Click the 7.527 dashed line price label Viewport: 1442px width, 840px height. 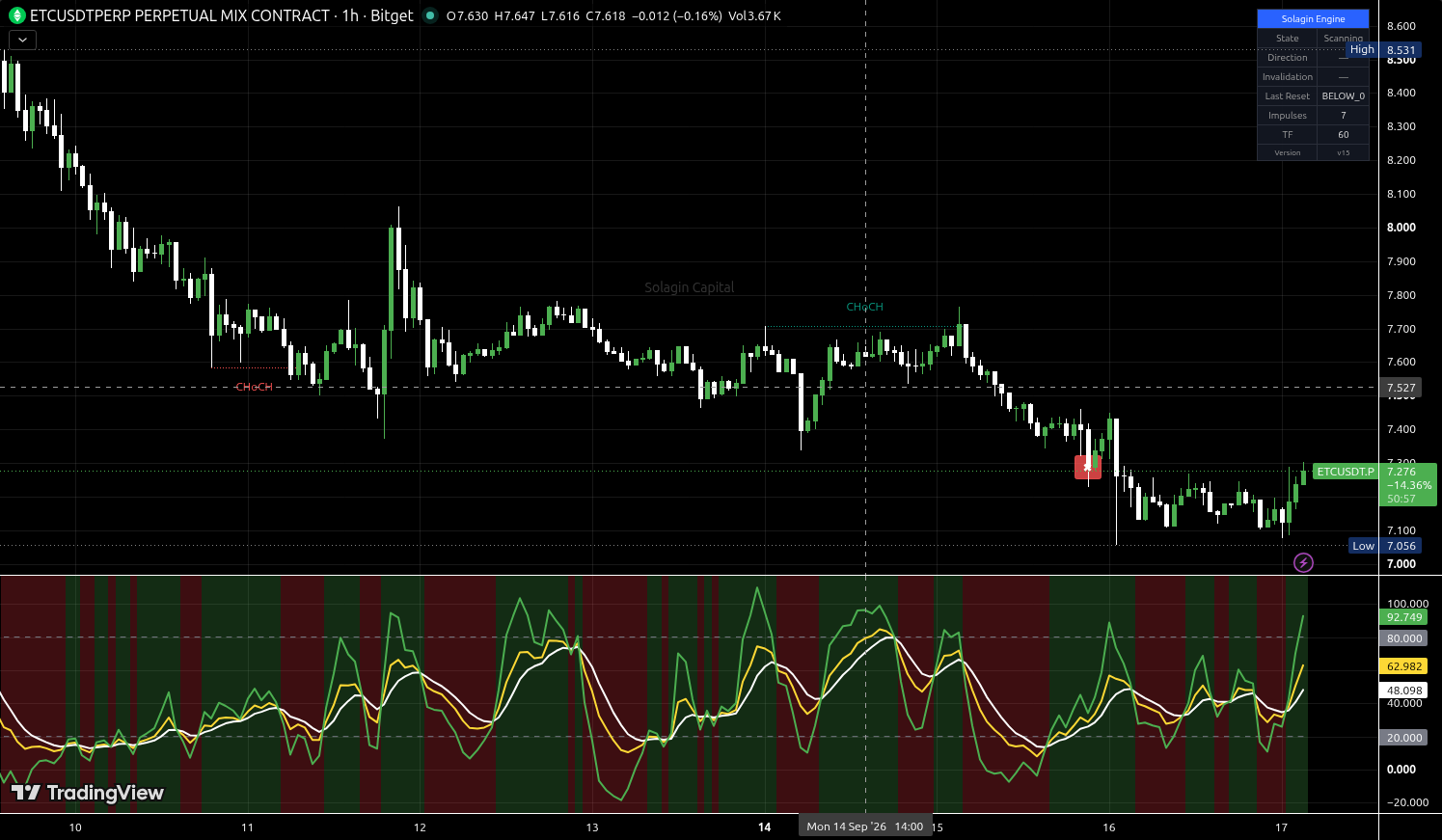tap(1401, 388)
